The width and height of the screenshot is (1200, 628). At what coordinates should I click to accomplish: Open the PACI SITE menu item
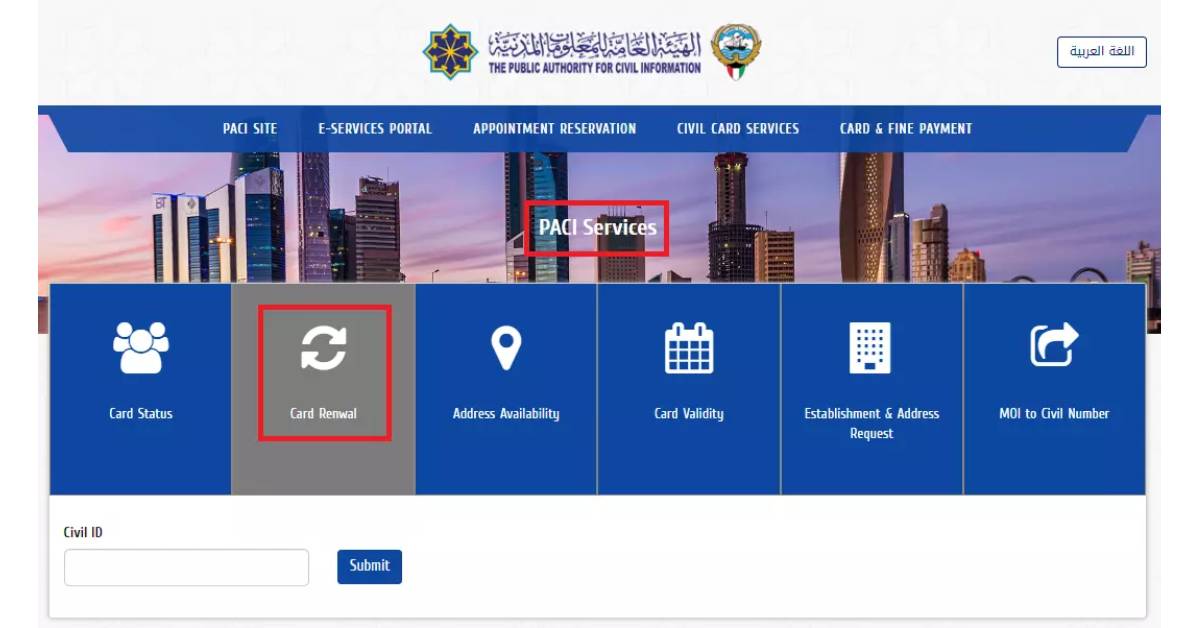coord(250,129)
